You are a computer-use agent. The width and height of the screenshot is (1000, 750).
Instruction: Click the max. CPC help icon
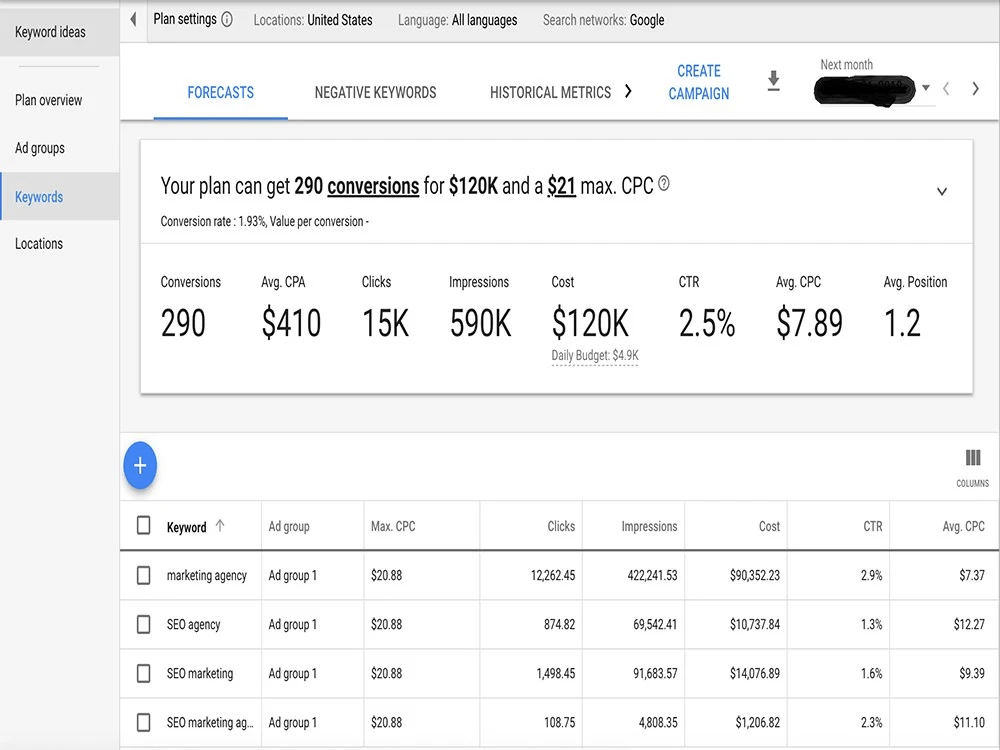click(x=664, y=184)
